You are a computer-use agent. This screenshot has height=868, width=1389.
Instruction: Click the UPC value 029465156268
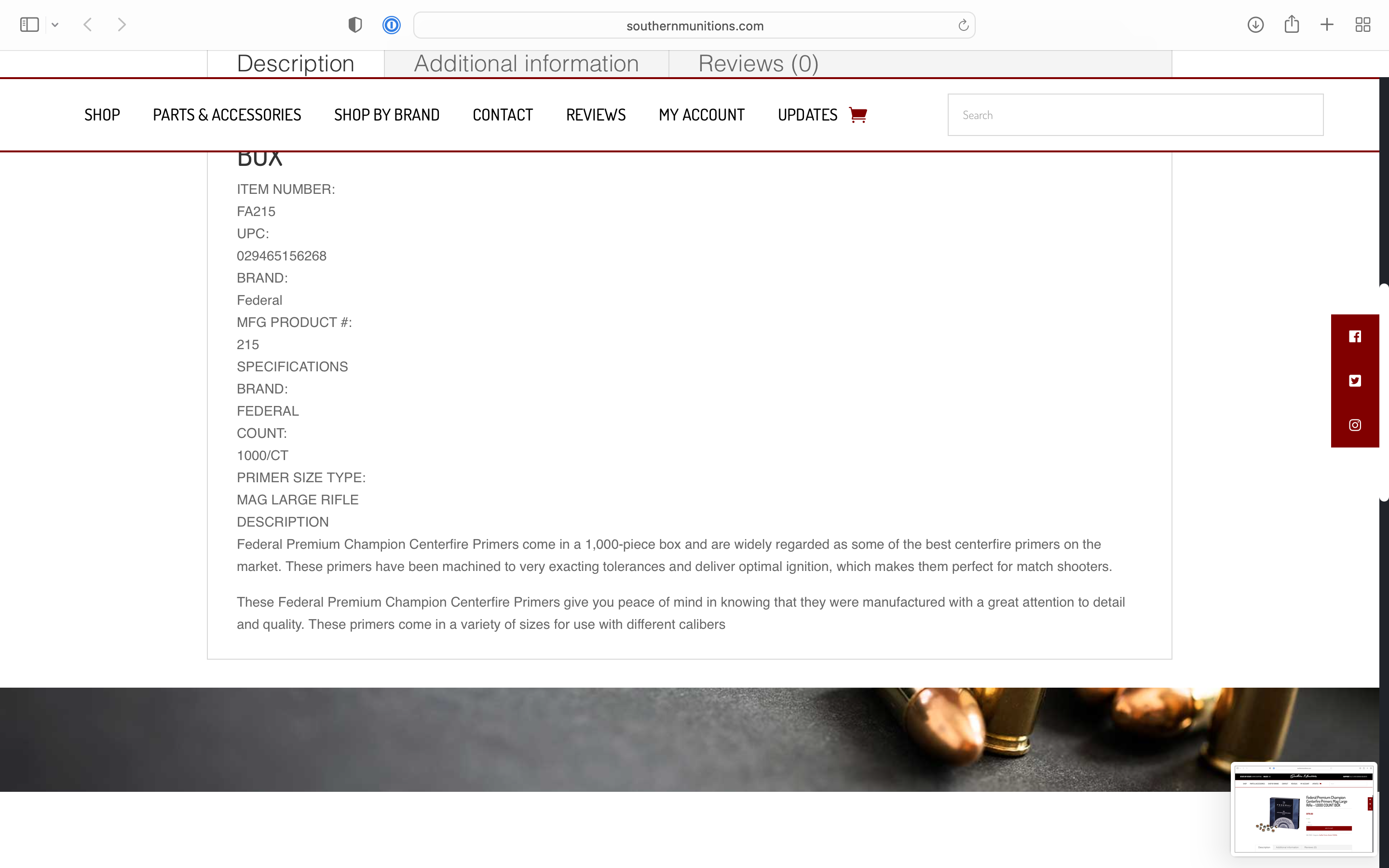coord(281,256)
